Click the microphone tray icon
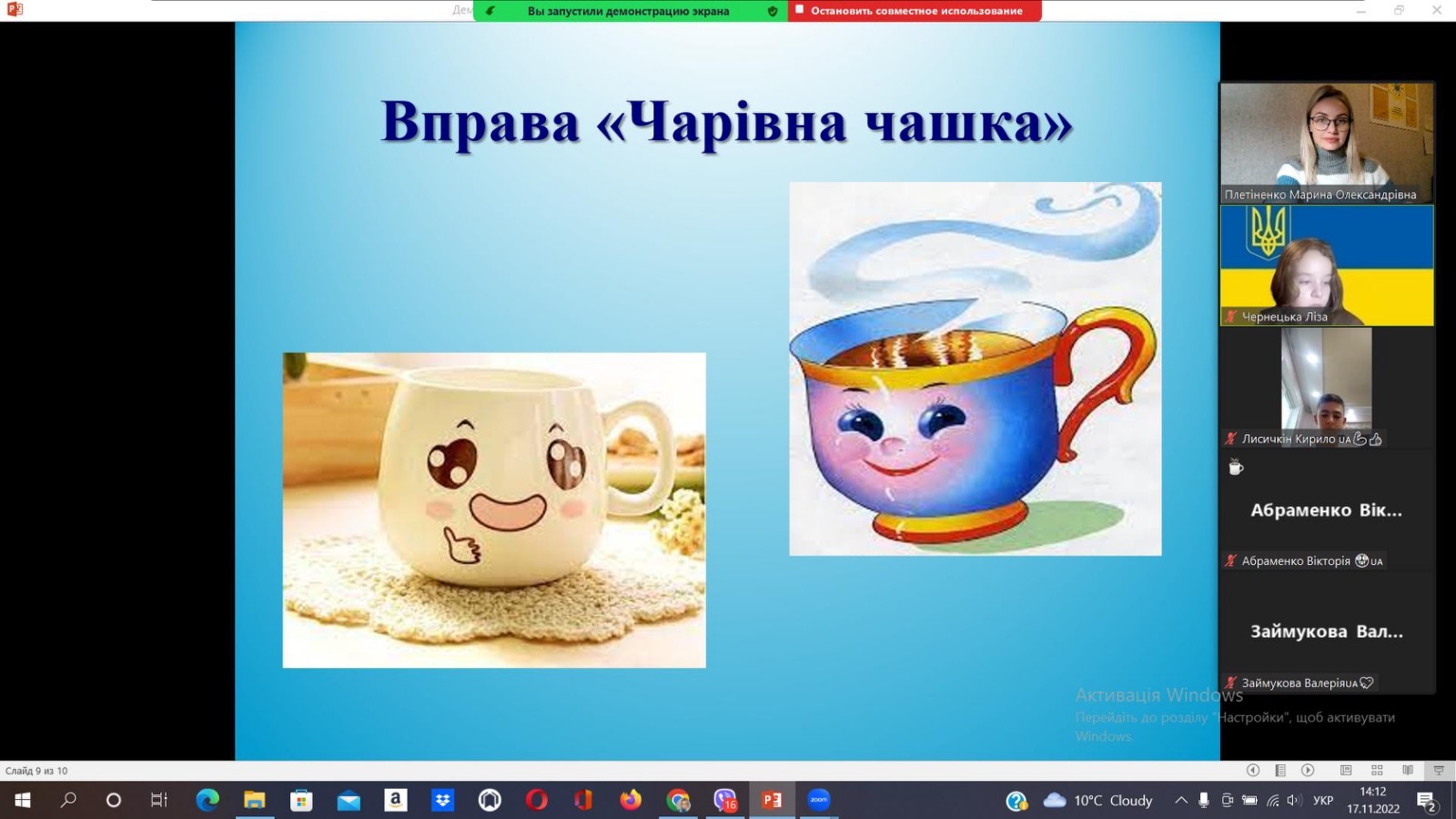The height and width of the screenshot is (819, 1456). pos(1204,801)
